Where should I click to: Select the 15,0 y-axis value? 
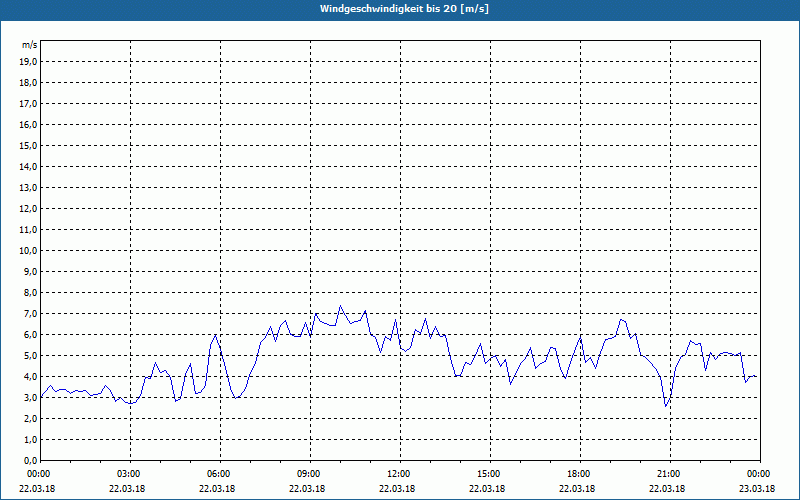[27, 145]
